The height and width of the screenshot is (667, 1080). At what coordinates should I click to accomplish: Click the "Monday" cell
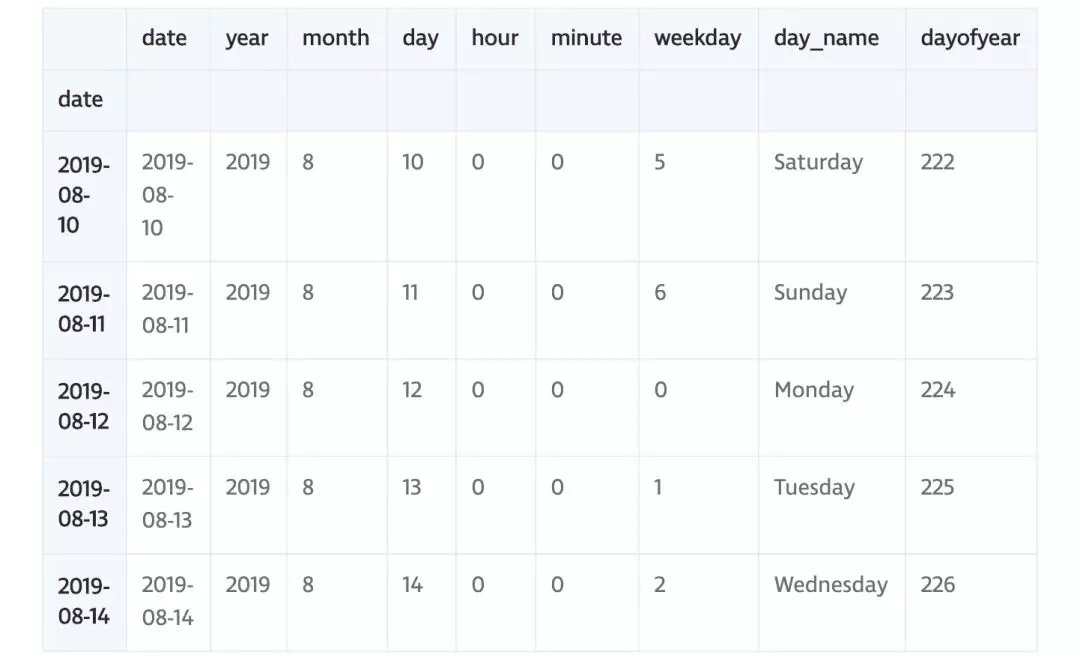(813, 390)
